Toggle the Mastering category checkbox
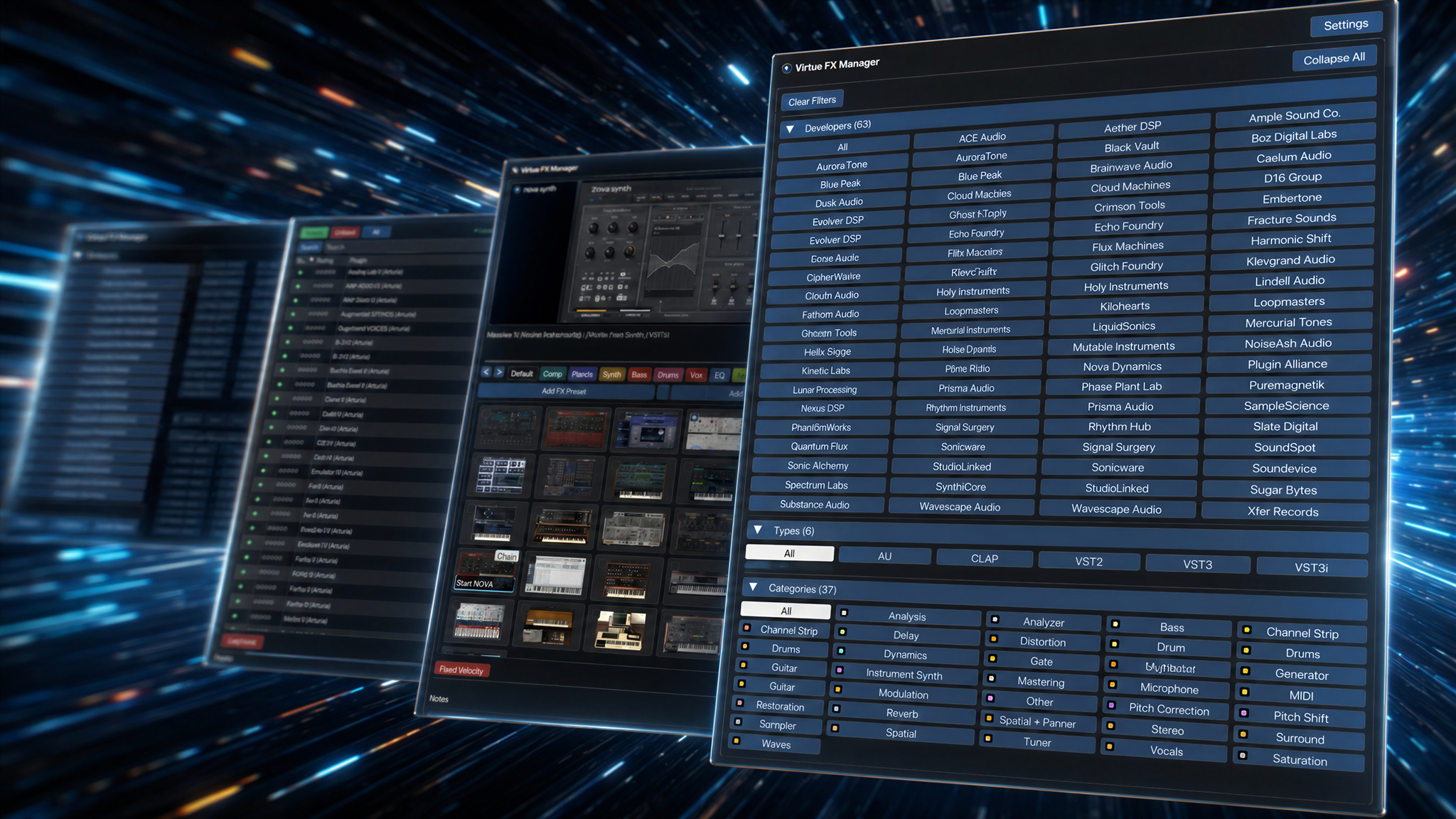Screen dimensions: 1456x819 pos(992,678)
